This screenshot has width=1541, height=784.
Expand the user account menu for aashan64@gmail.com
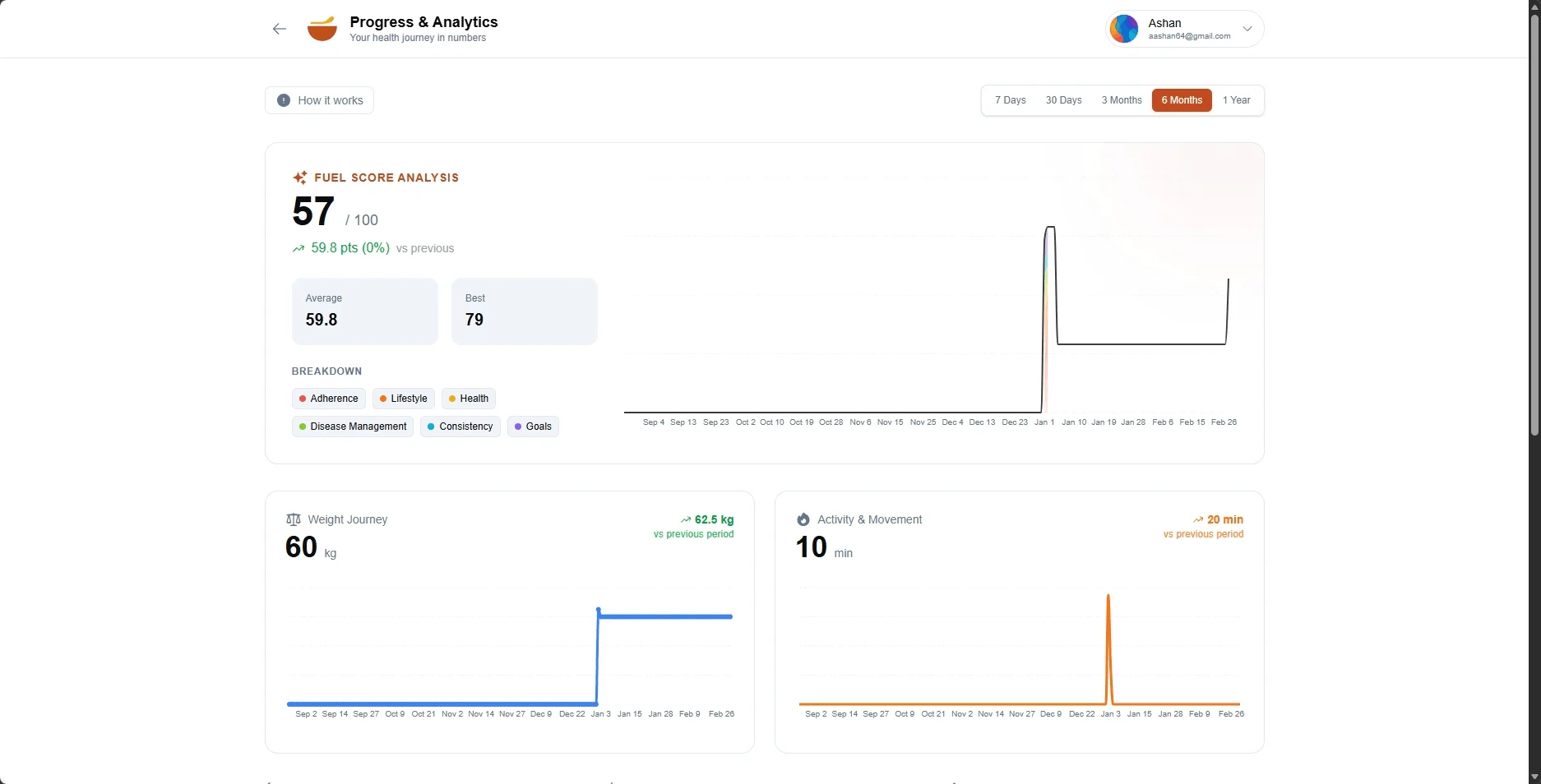(x=1182, y=29)
